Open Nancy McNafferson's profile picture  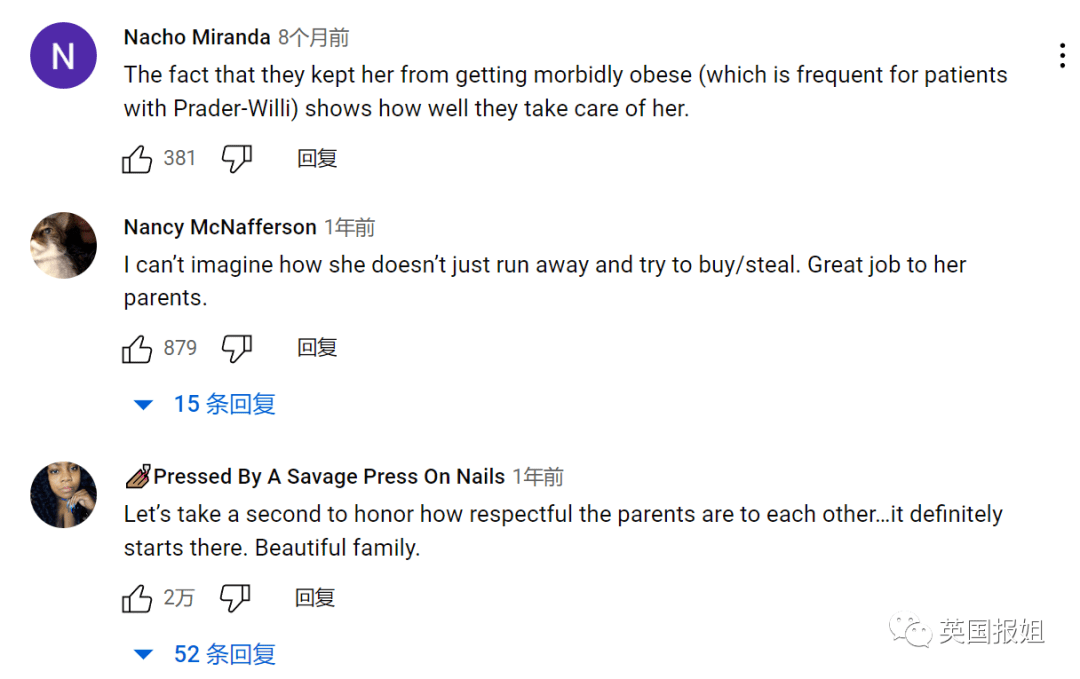click(x=63, y=245)
